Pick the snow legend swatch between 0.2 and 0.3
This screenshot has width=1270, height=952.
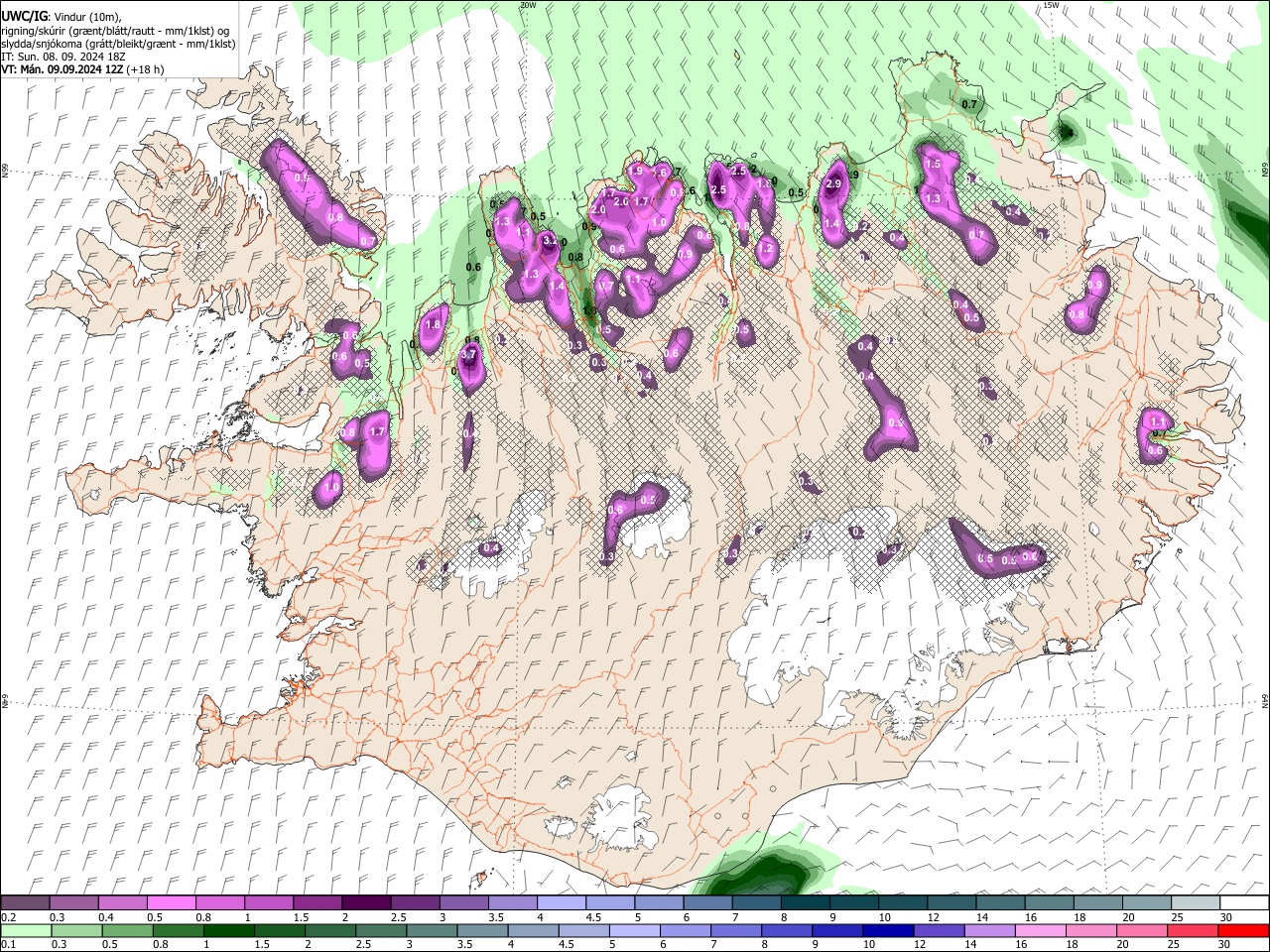[25, 903]
